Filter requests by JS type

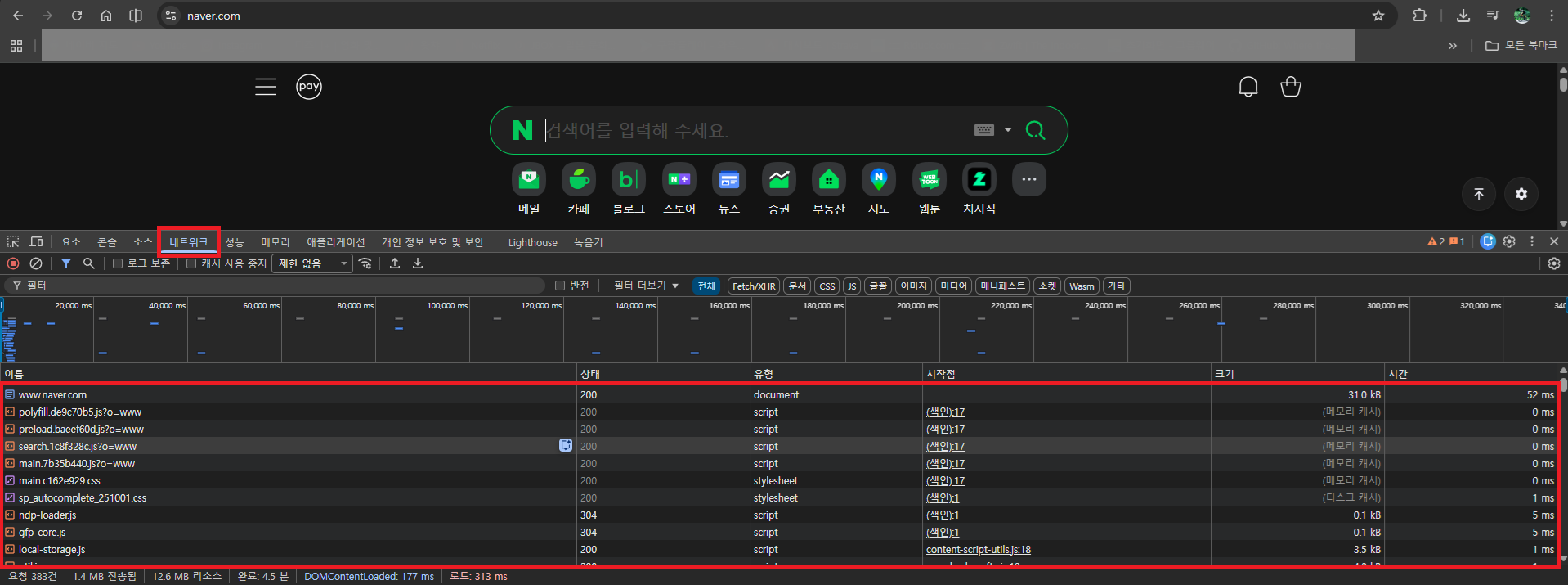point(852,286)
